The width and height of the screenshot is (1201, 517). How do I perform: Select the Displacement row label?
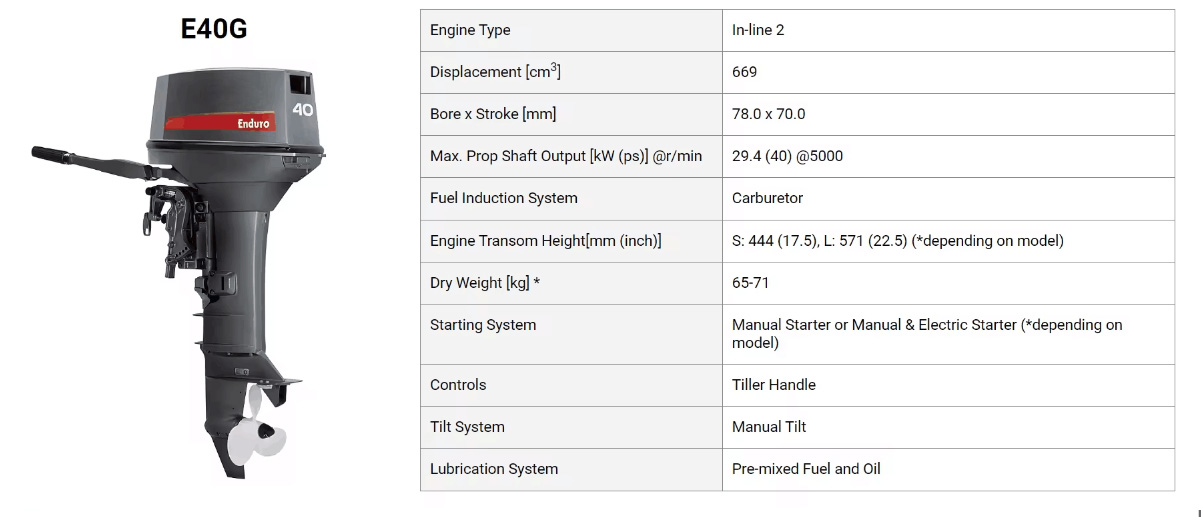(495, 72)
